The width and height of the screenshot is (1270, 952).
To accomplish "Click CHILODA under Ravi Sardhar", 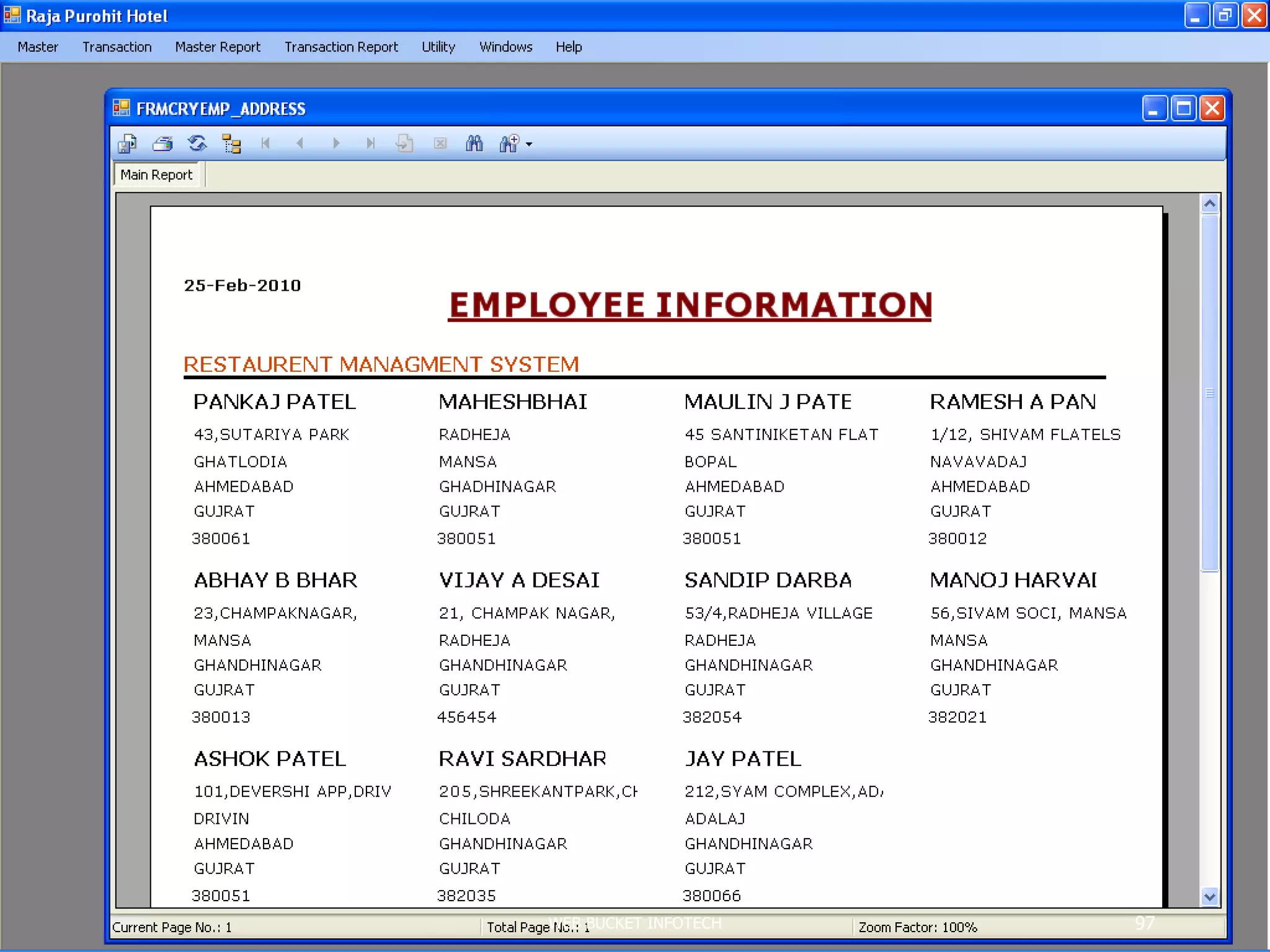I will (x=474, y=819).
